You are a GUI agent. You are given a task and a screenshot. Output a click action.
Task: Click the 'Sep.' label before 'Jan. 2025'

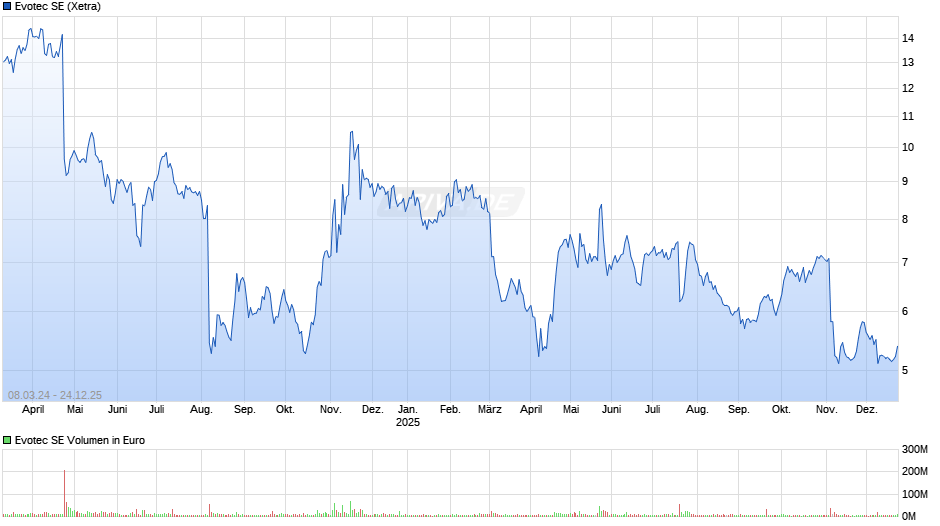pyautogui.click(x=245, y=410)
